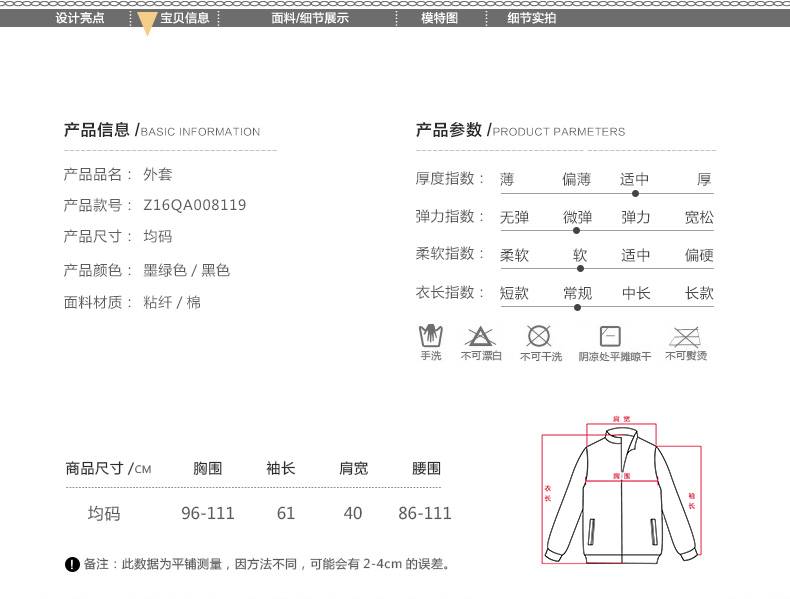Click the 产品参数 section heading
Image resolution: width=790 pixels, height=599 pixels.
point(449,130)
